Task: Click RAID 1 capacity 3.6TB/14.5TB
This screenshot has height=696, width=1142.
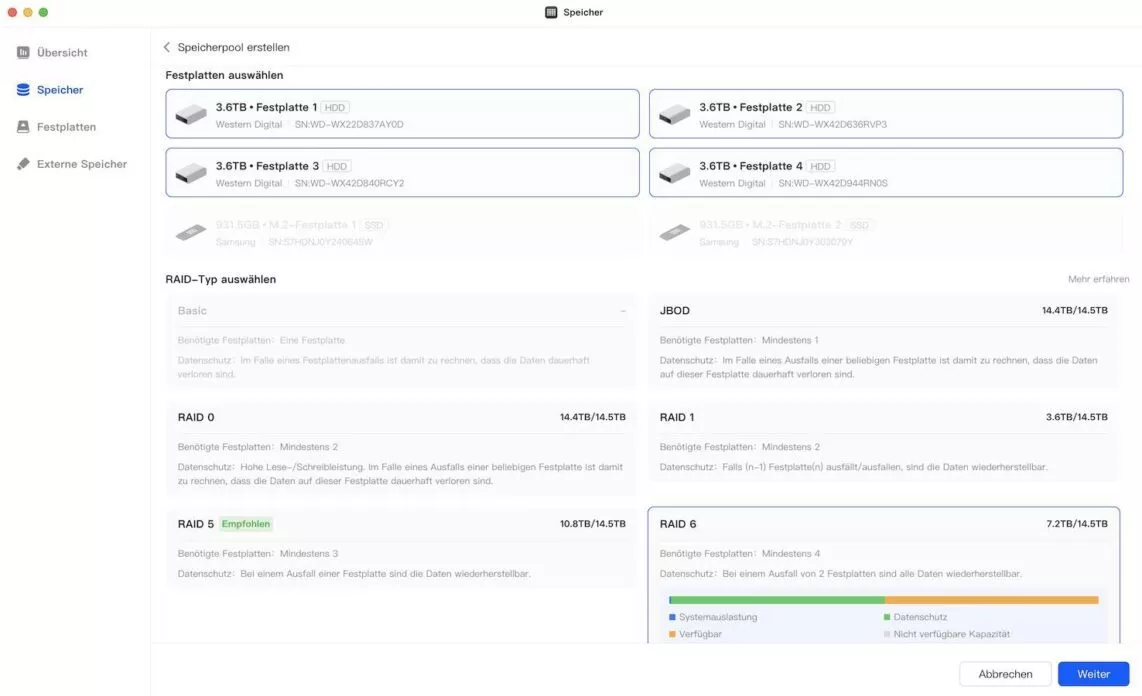Action: 1076,417
